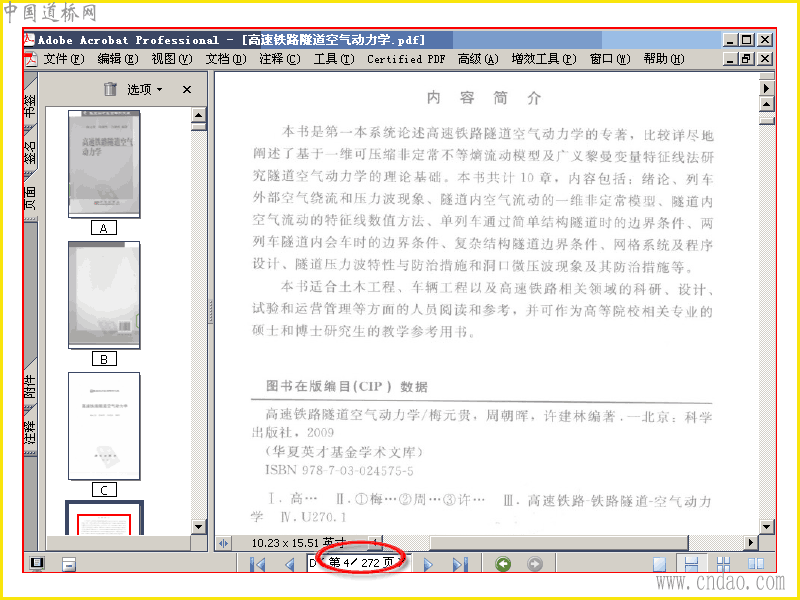This screenshot has height=600, width=800.
Task: Go to the previous page arrow
Action: pos(290,564)
